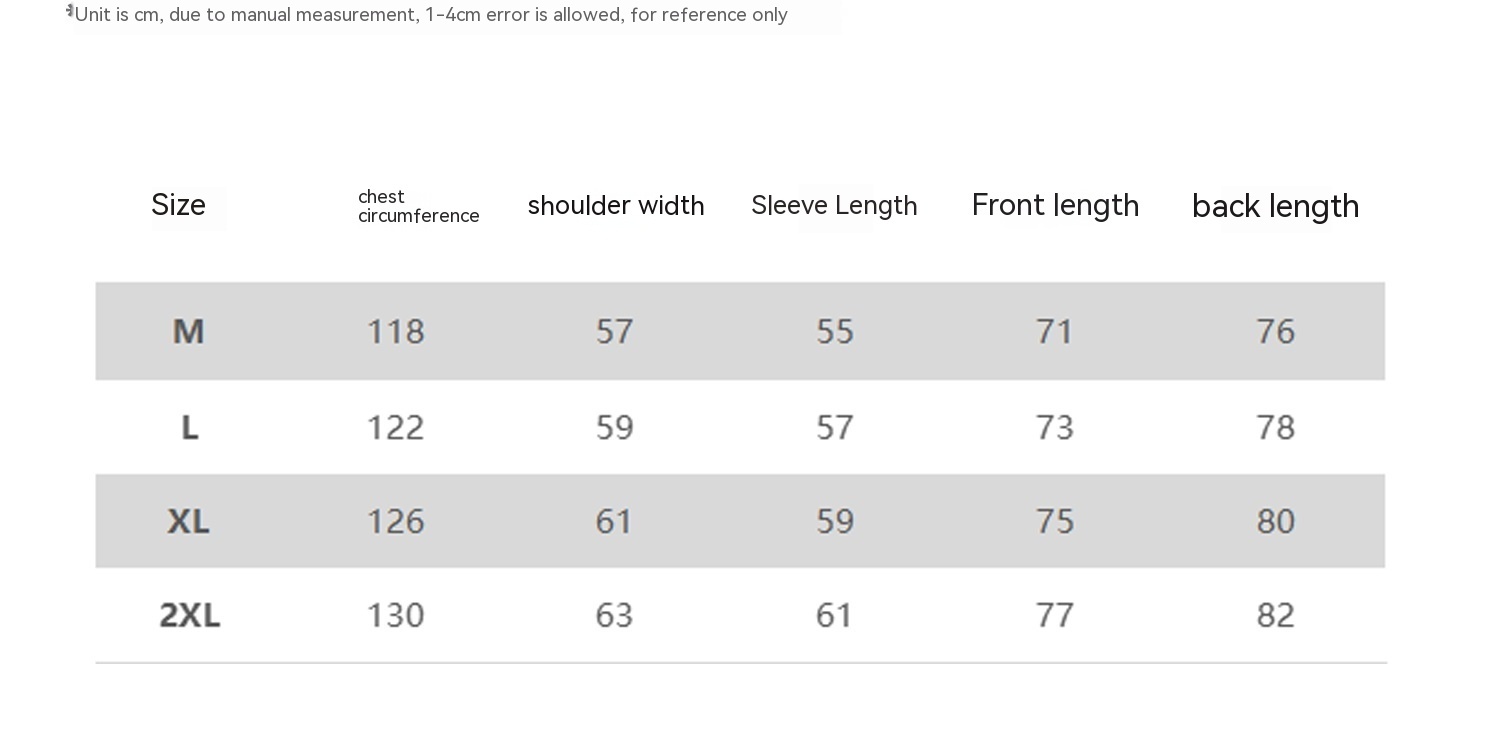Click front length 73 in L row

pyautogui.click(x=1055, y=428)
